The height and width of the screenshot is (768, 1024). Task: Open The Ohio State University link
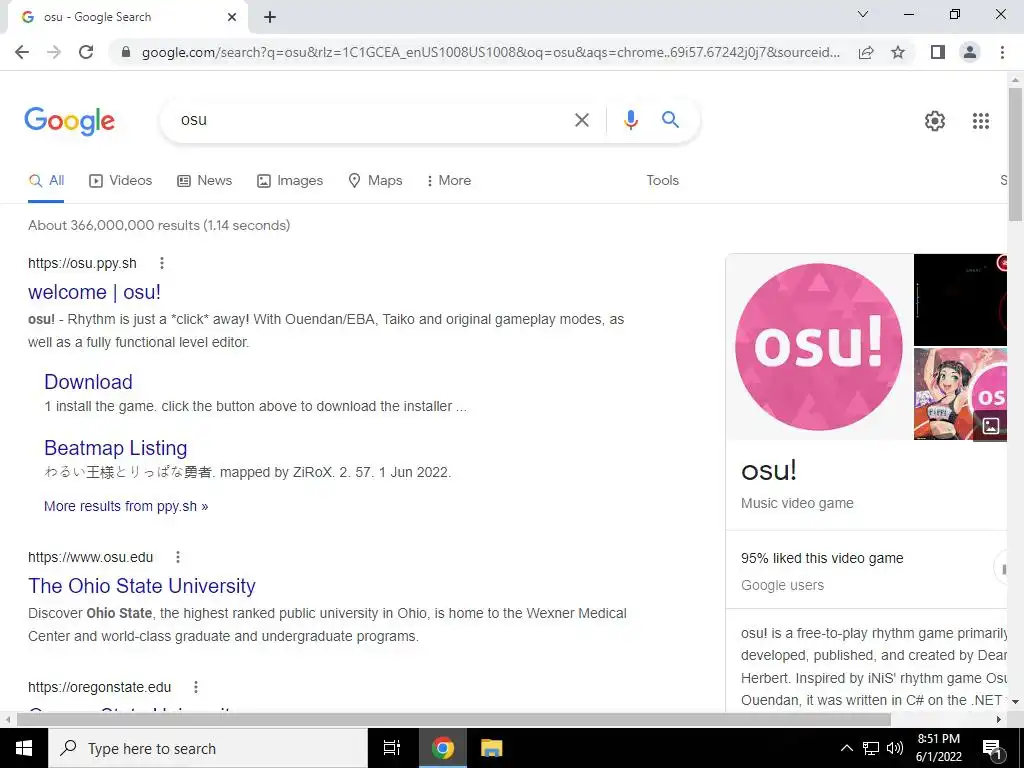(x=142, y=586)
